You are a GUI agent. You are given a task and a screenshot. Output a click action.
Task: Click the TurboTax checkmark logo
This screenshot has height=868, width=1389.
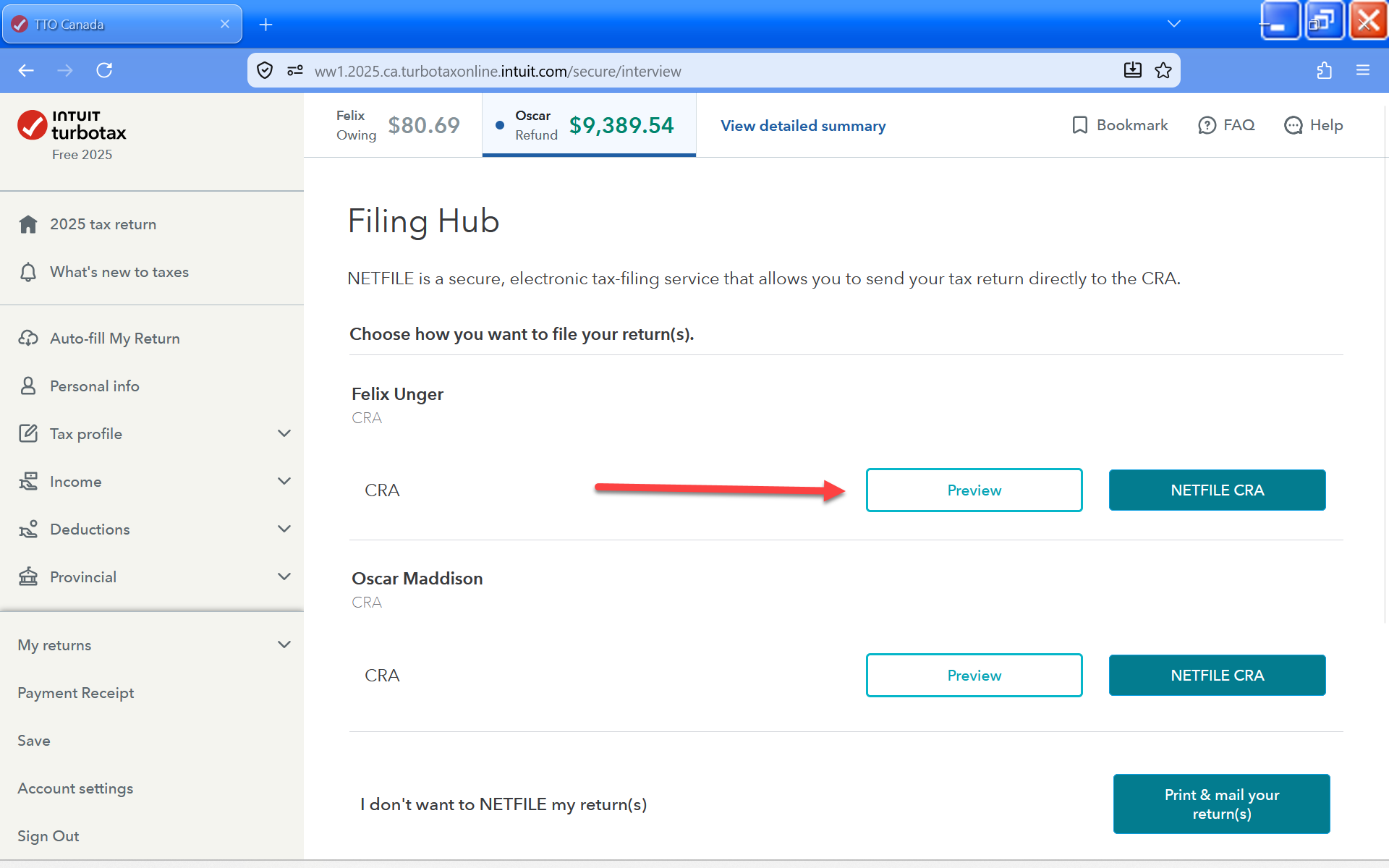click(33, 125)
